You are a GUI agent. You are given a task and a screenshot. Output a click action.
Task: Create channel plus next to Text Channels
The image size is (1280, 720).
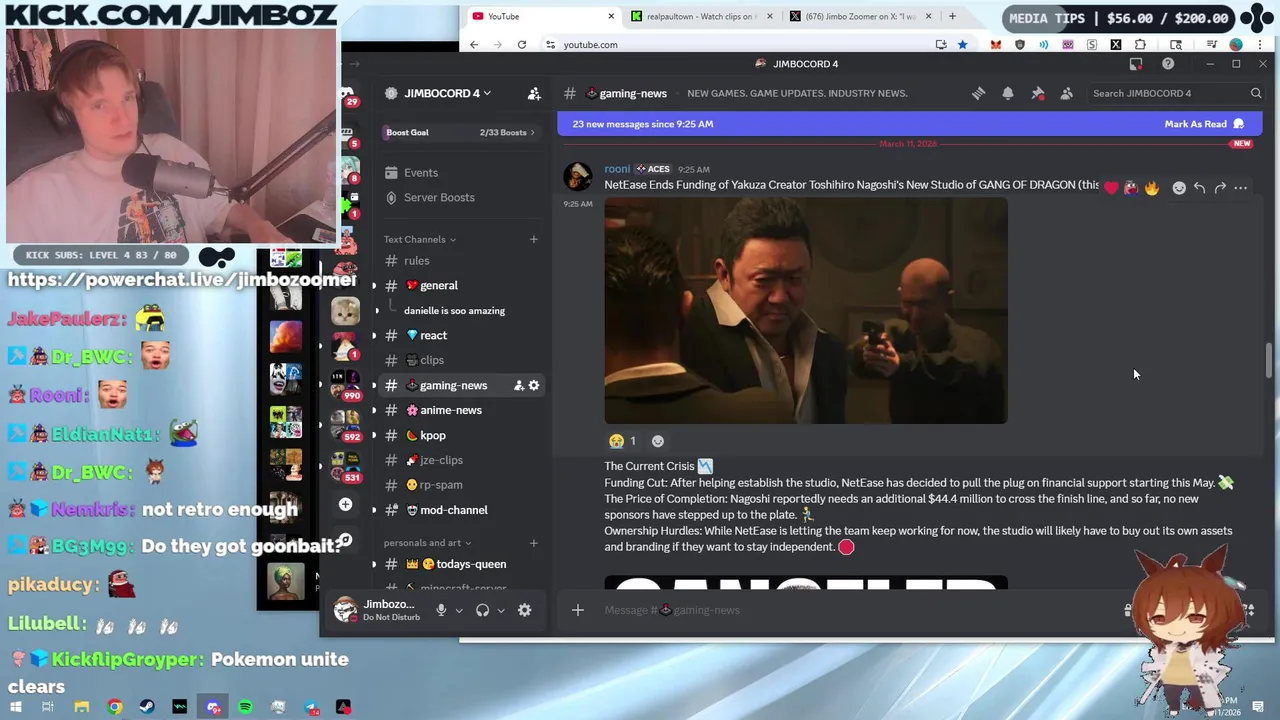coord(534,239)
